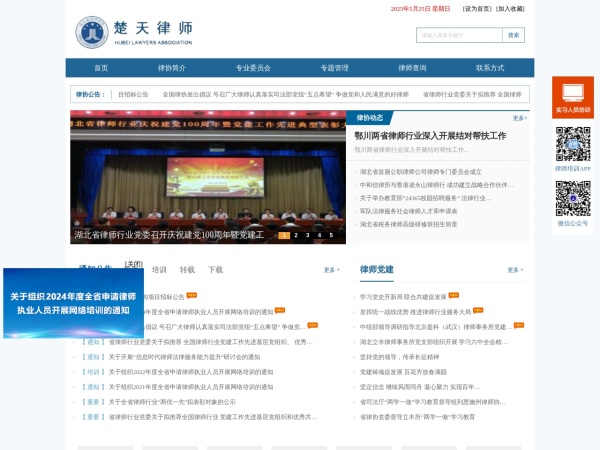600x450 pixels.
Task: Open 学习党史开新局 联合共建促发展
Action: pyautogui.click(x=403, y=297)
